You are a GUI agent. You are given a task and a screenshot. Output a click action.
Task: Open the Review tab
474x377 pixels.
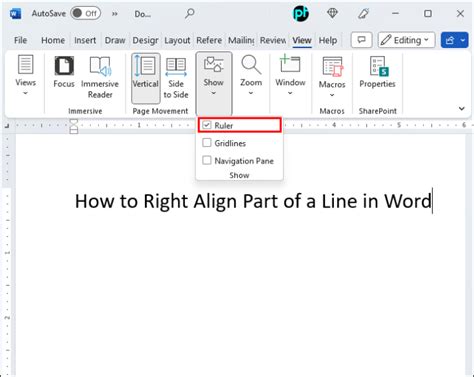tap(273, 40)
